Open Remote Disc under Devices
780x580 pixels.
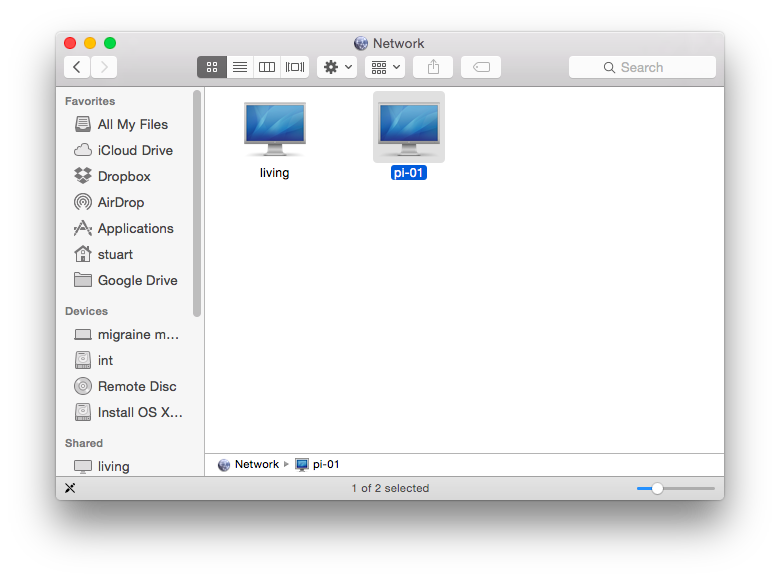tap(136, 386)
